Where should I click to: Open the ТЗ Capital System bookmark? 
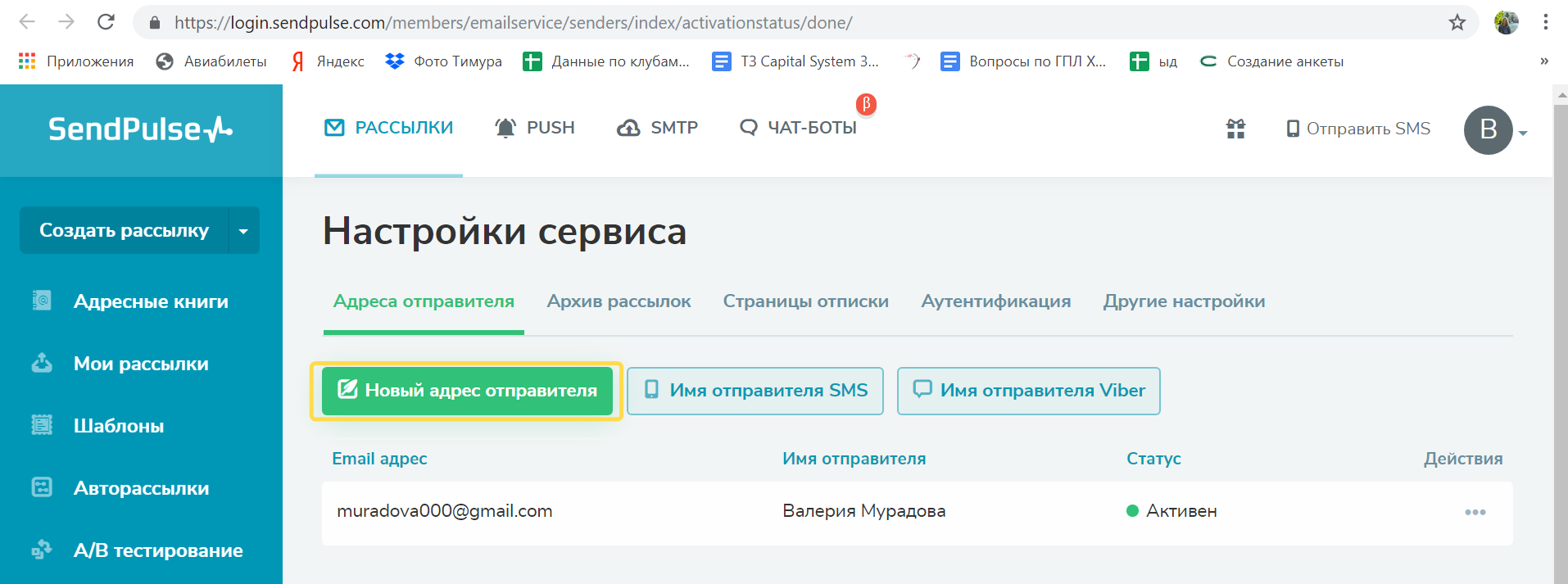[x=795, y=61]
